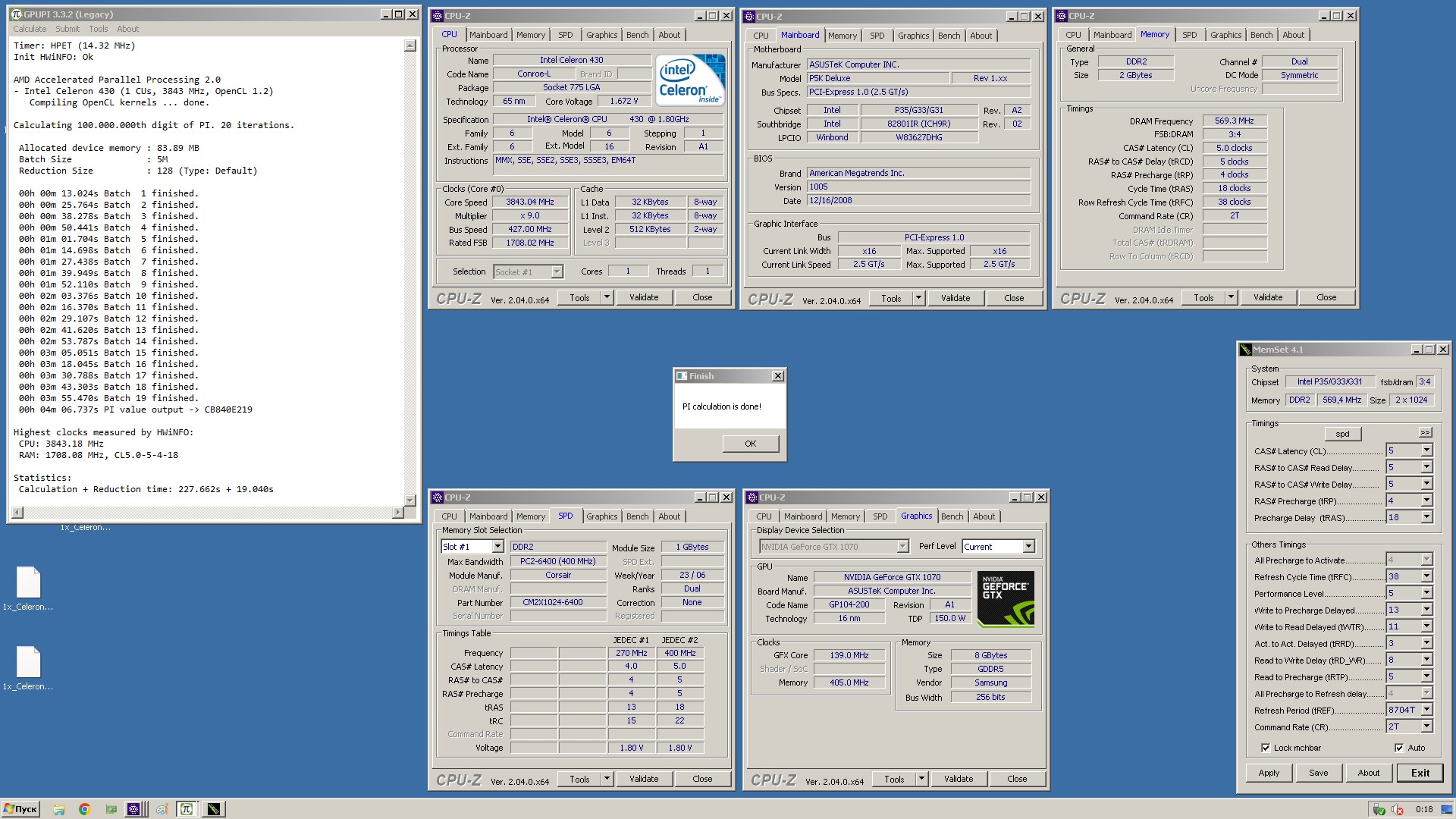The width and height of the screenshot is (1456, 819).
Task: Expand MemSet timings with >> button
Action: click(1425, 433)
